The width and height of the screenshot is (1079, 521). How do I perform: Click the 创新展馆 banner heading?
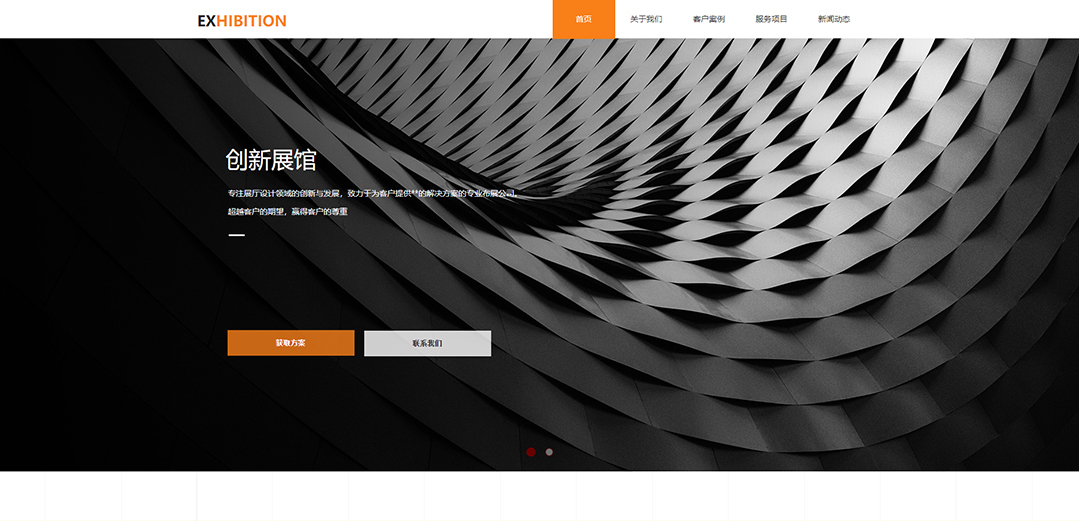tap(271, 160)
